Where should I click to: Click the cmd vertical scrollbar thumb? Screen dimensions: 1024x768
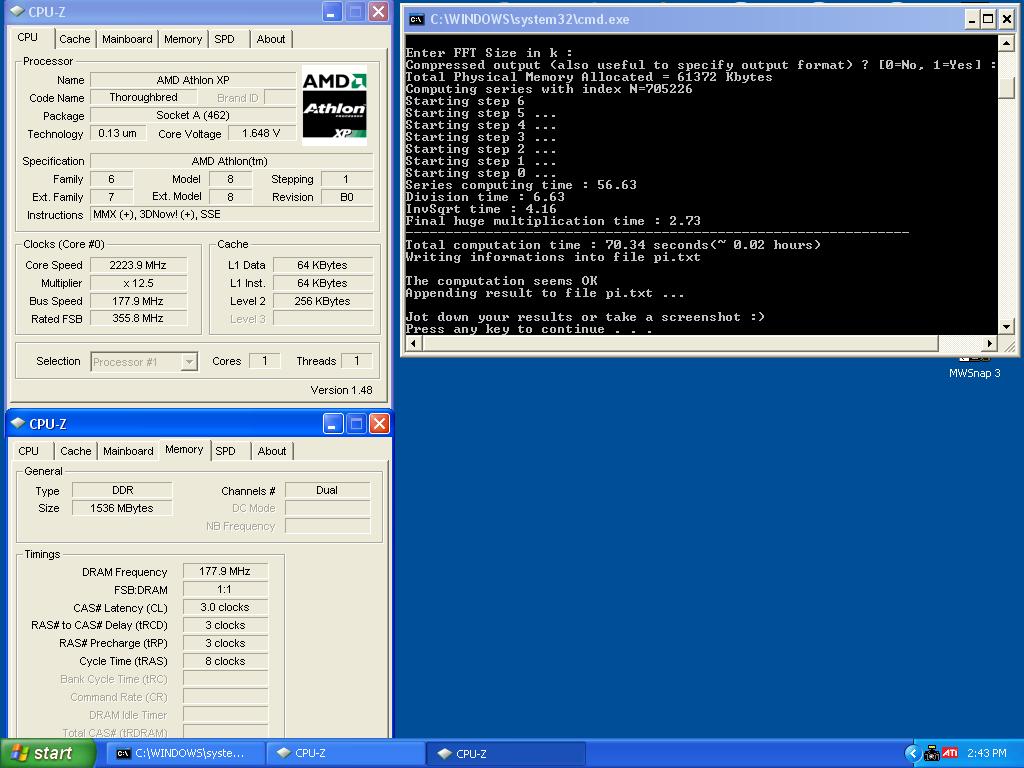(1006, 88)
